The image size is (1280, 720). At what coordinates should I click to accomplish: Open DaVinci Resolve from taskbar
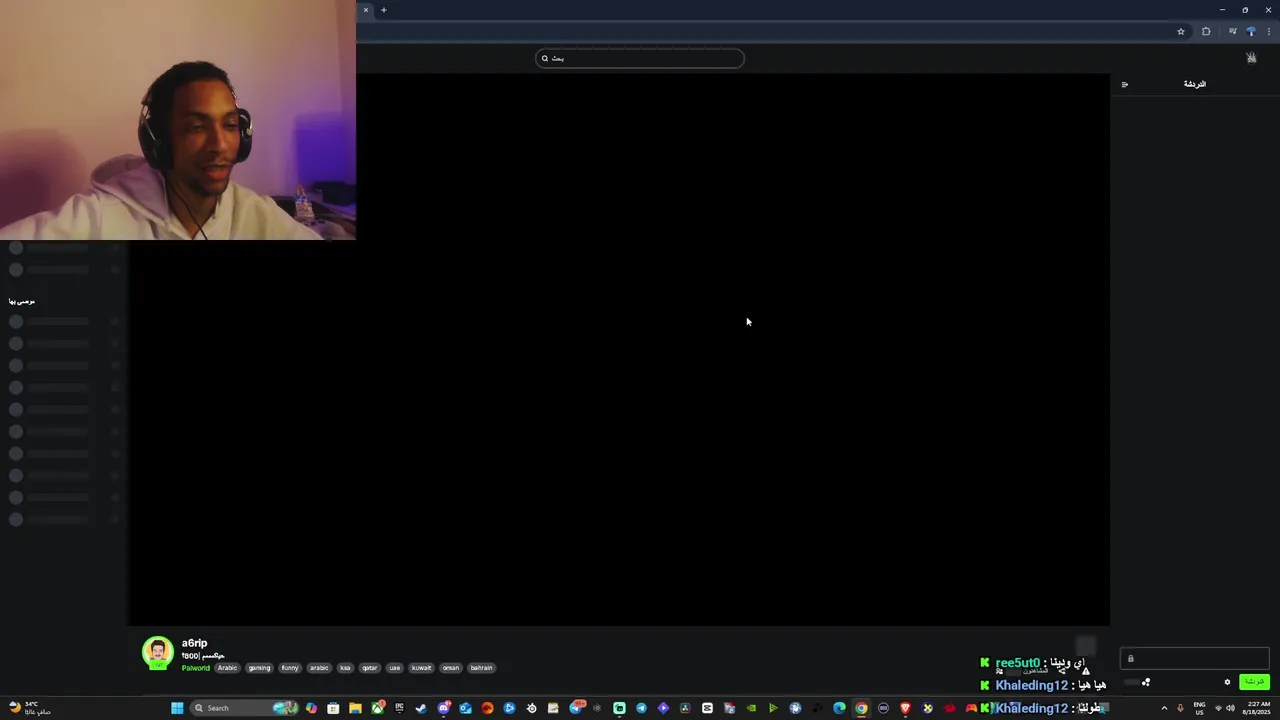point(685,708)
